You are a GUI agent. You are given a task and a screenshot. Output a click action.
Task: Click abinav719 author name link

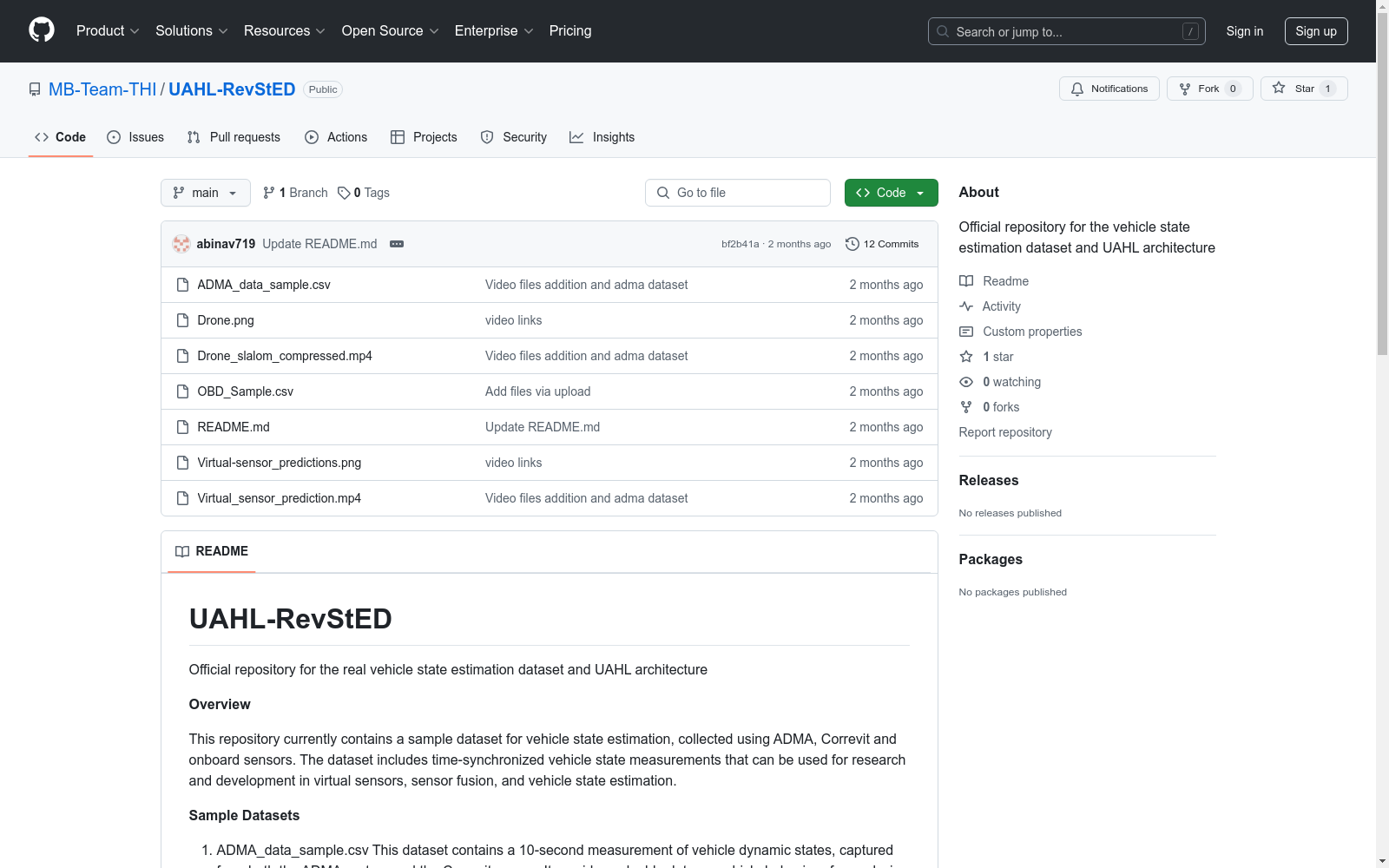click(x=226, y=244)
